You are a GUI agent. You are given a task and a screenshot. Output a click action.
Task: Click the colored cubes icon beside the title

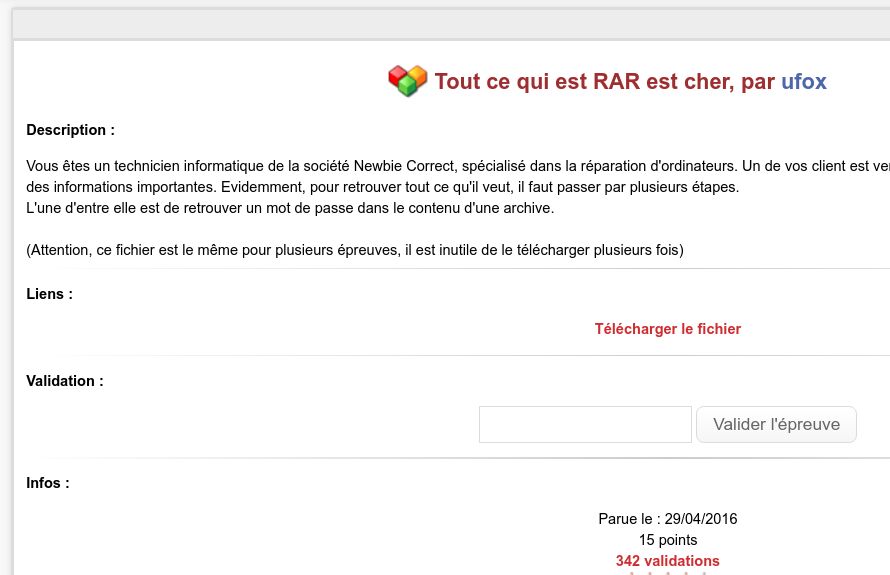[407, 81]
